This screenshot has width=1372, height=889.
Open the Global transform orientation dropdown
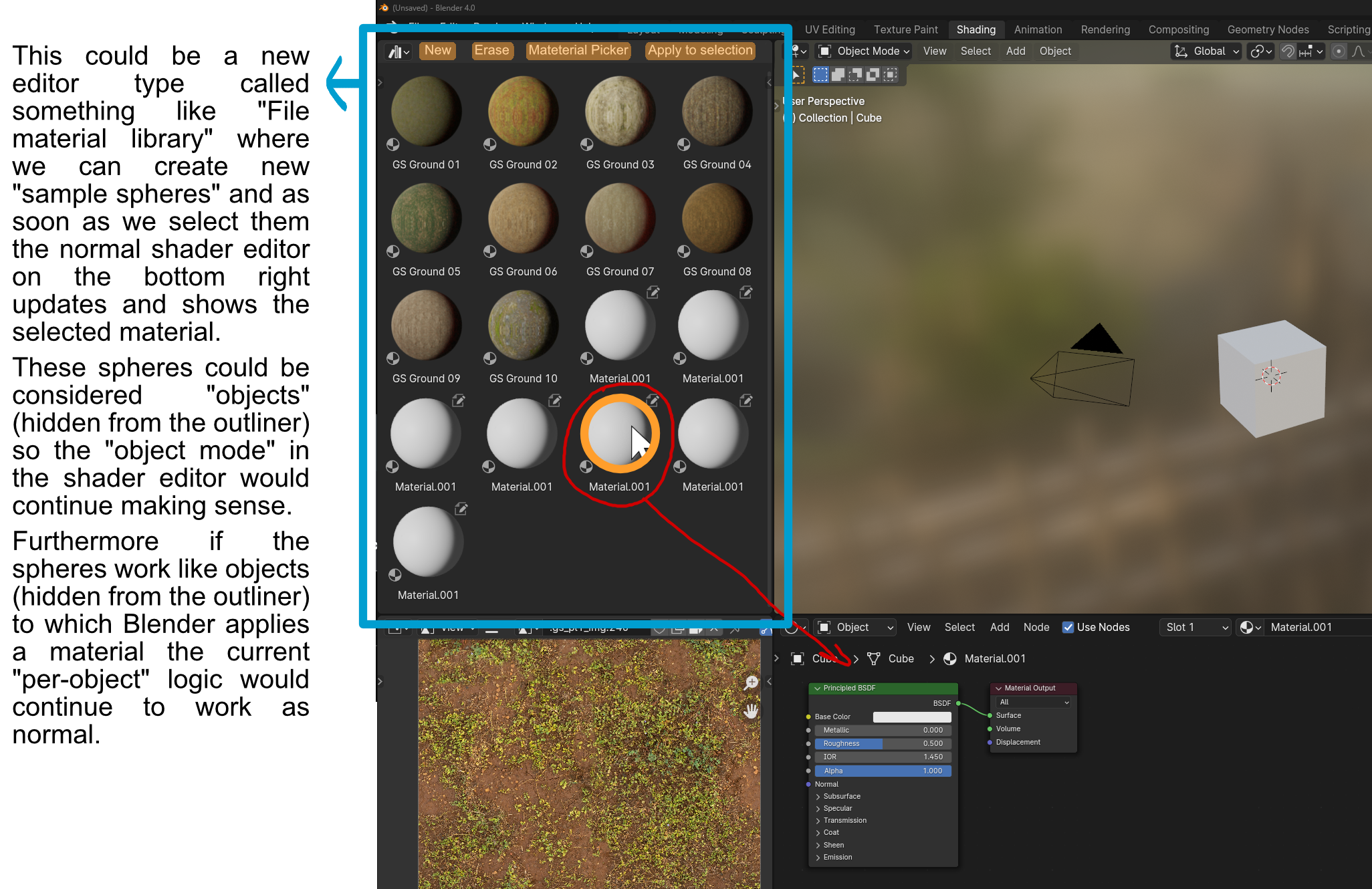[x=1206, y=51]
